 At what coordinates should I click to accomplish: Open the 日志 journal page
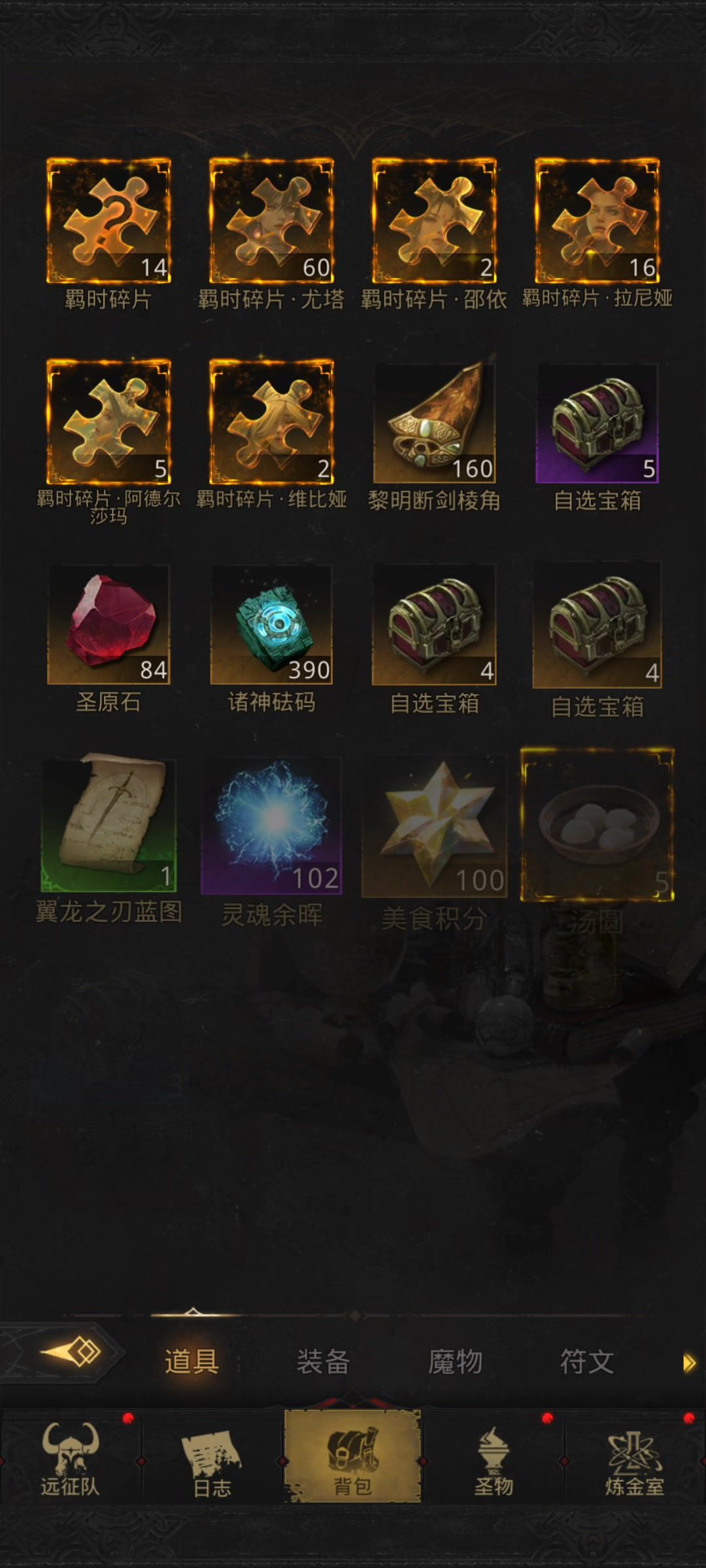[x=212, y=1460]
